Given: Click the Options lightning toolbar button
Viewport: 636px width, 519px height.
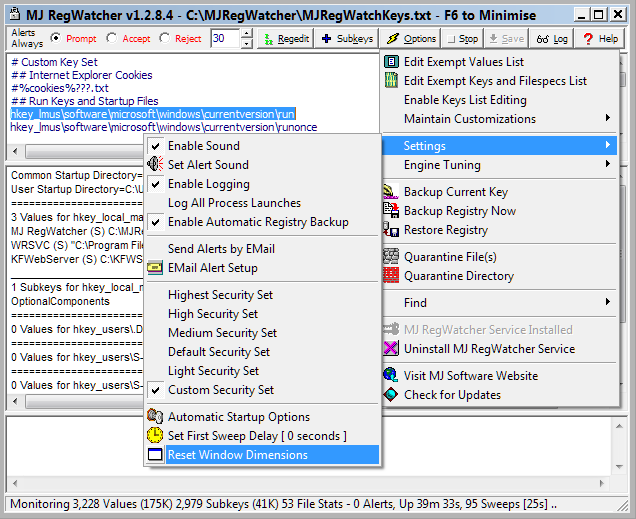Looking at the screenshot, I should 410,39.
